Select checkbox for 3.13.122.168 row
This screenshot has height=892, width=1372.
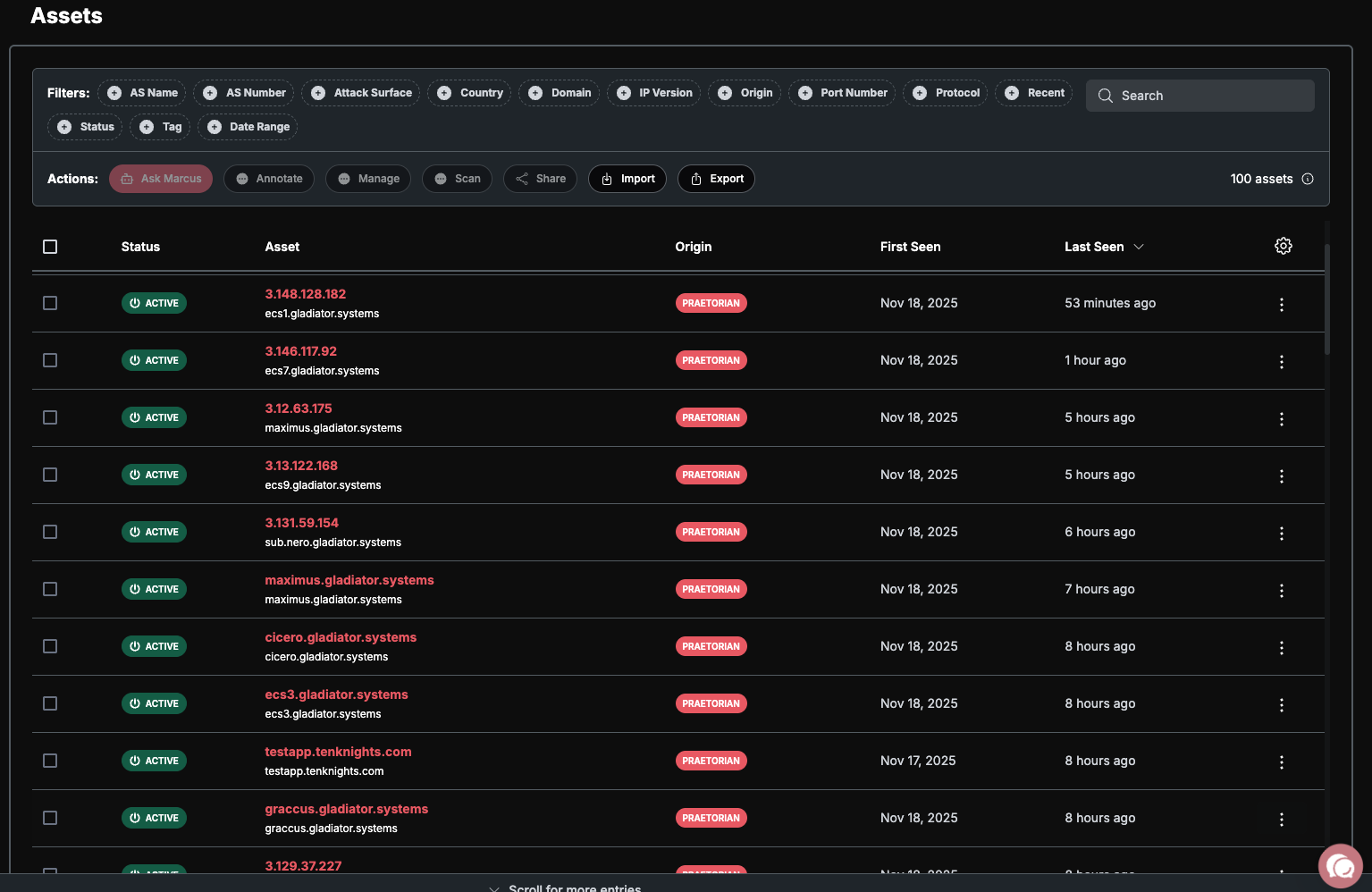coord(50,475)
